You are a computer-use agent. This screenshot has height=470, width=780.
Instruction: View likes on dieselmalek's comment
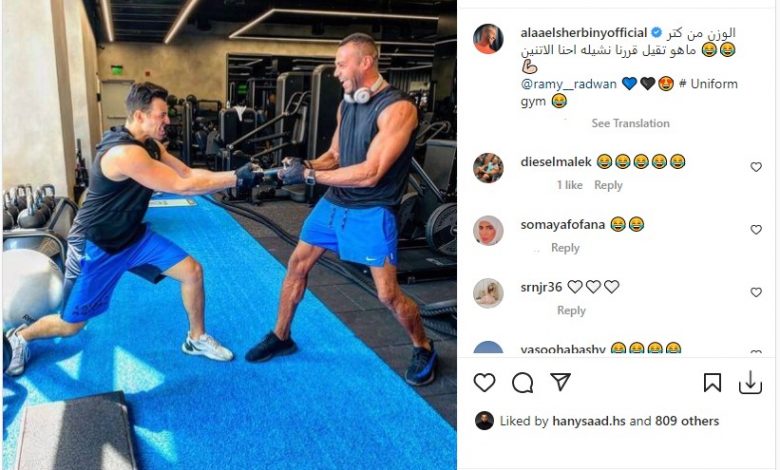point(570,185)
